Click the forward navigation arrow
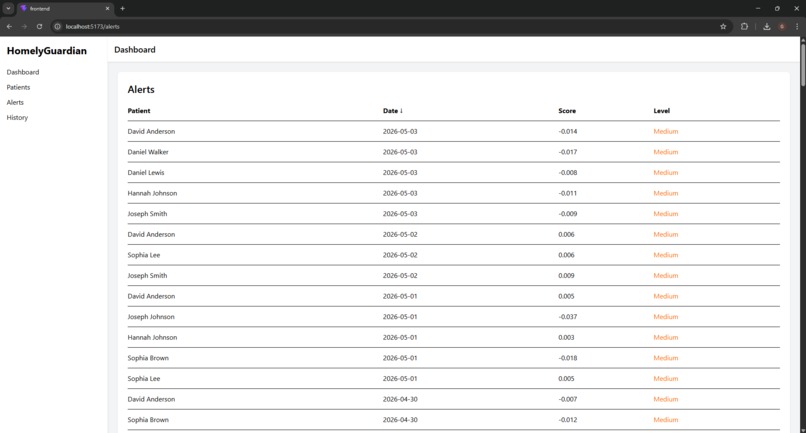 pos(24,26)
